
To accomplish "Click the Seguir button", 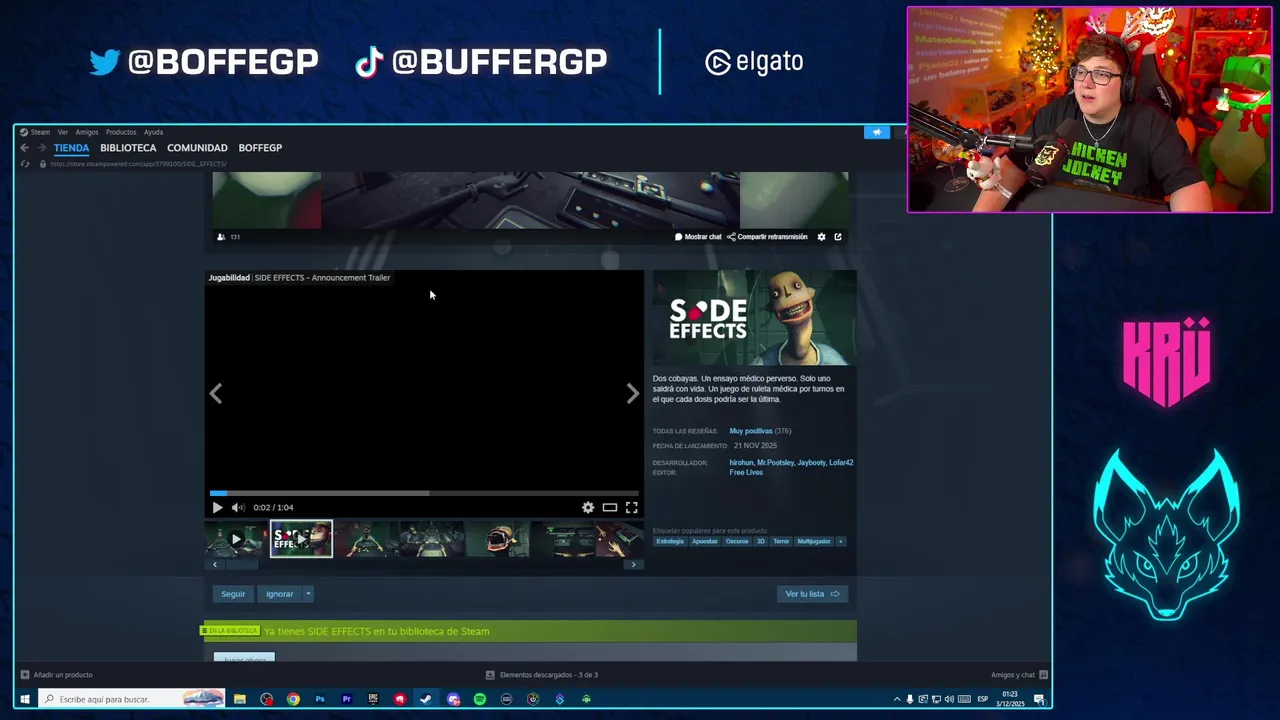I will coord(233,594).
